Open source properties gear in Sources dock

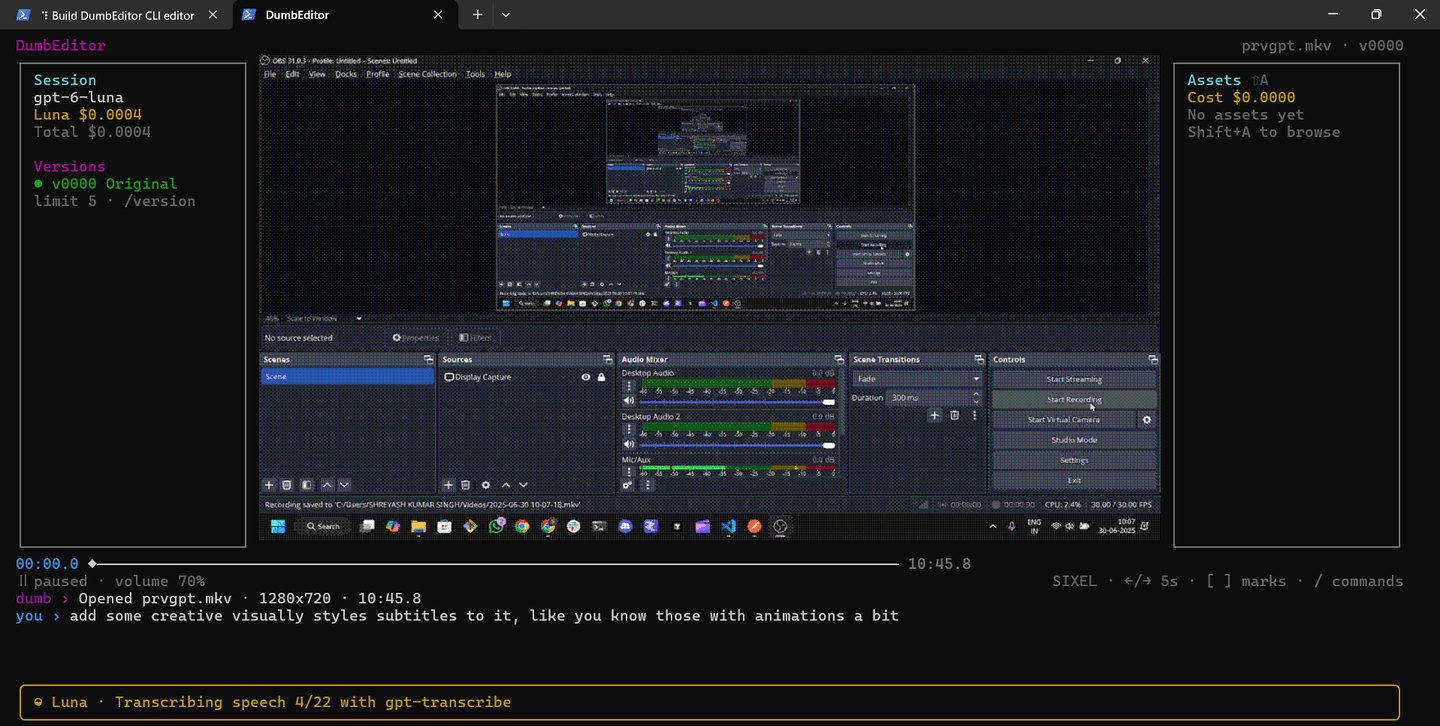click(486, 485)
